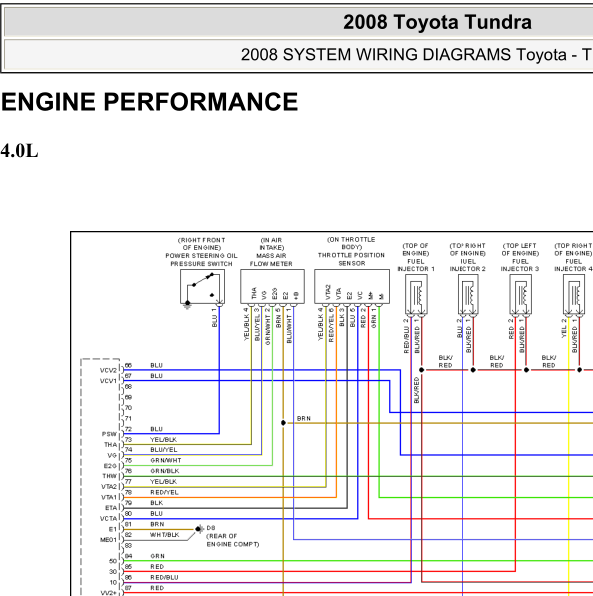The image size is (593, 596).
Task: Click the splice dot below Fuel Injector 2
Action: click(x=473, y=369)
